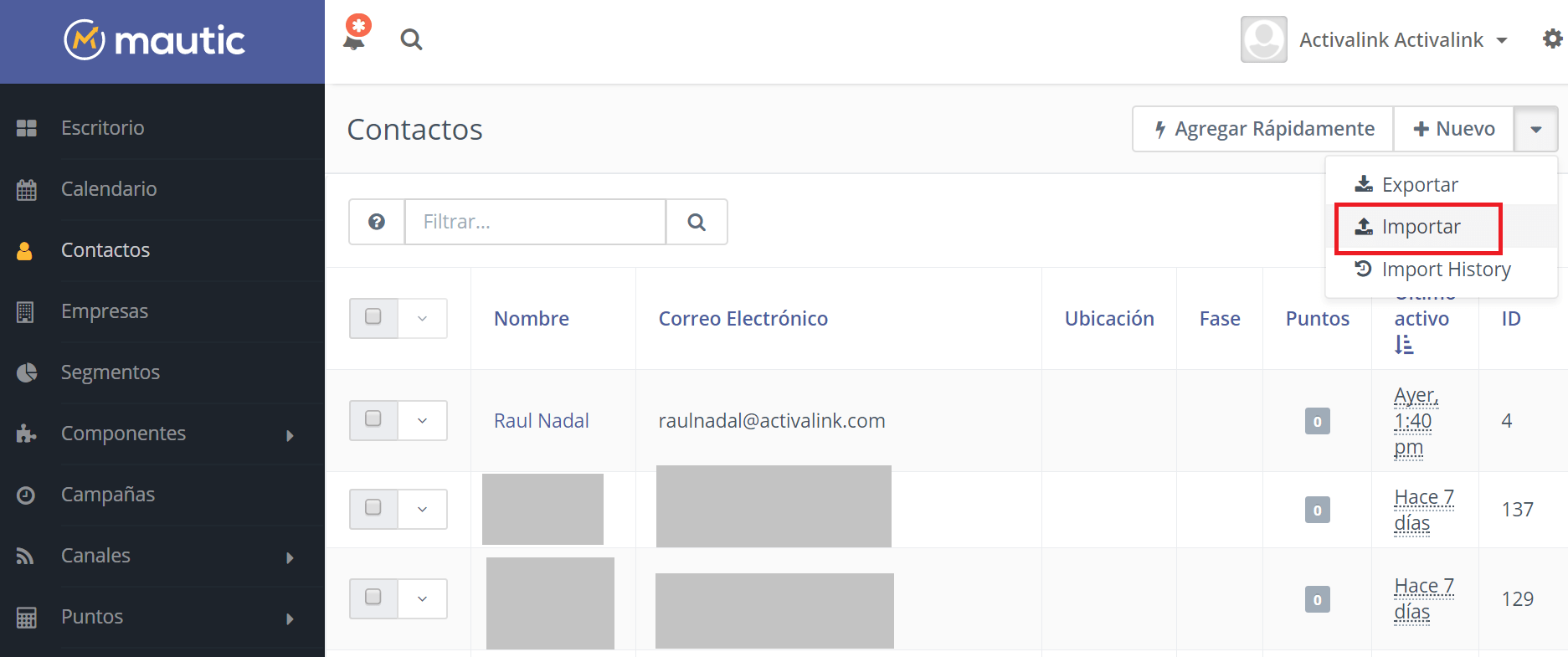Click the Agregar Rápidamente button
The height and width of the screenshot is (657, 1568).
(x=1263, y=129)
